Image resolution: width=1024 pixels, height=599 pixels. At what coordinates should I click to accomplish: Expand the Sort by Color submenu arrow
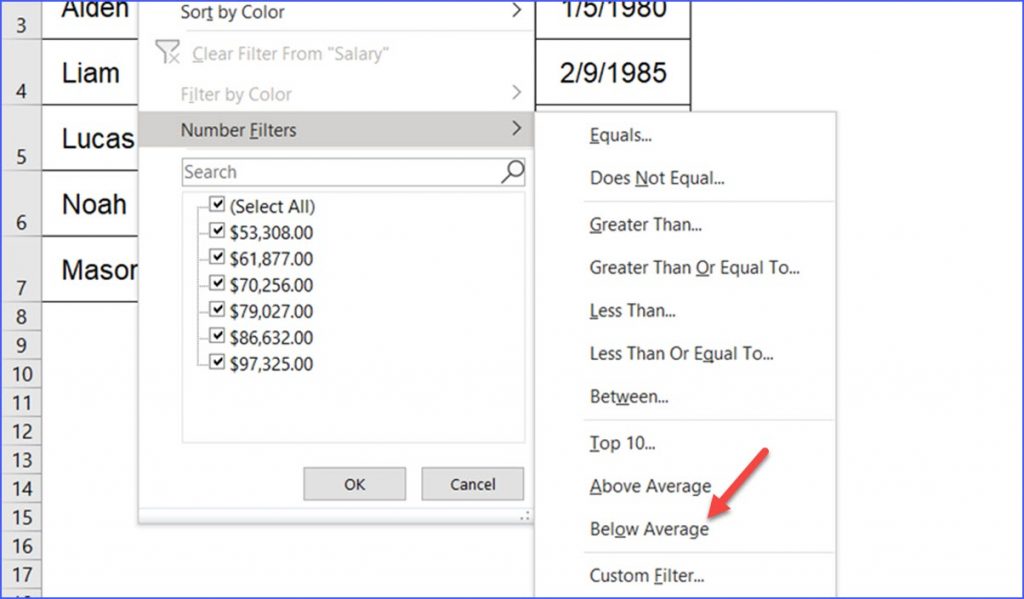click(516, 12)
